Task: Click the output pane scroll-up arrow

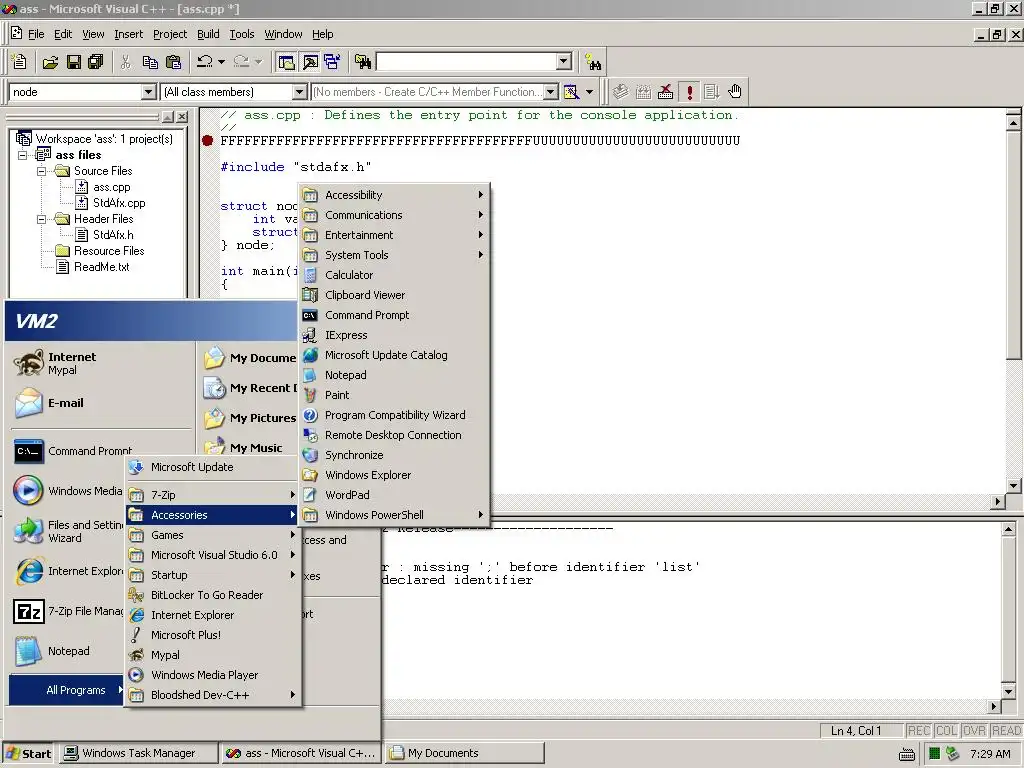Action: 1008,530
